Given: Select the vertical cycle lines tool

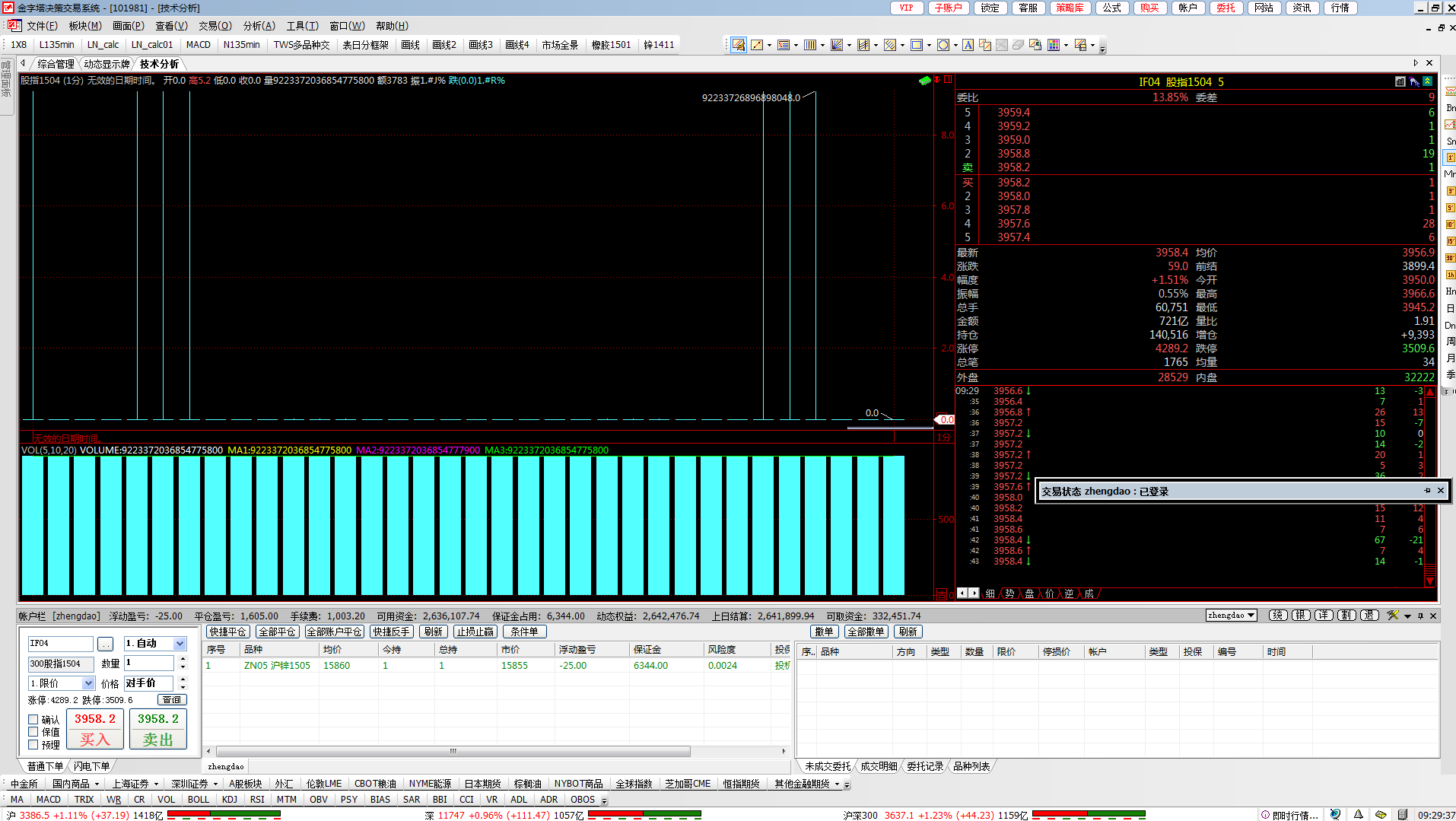Looking at the screenshot, I should (809, 46).
